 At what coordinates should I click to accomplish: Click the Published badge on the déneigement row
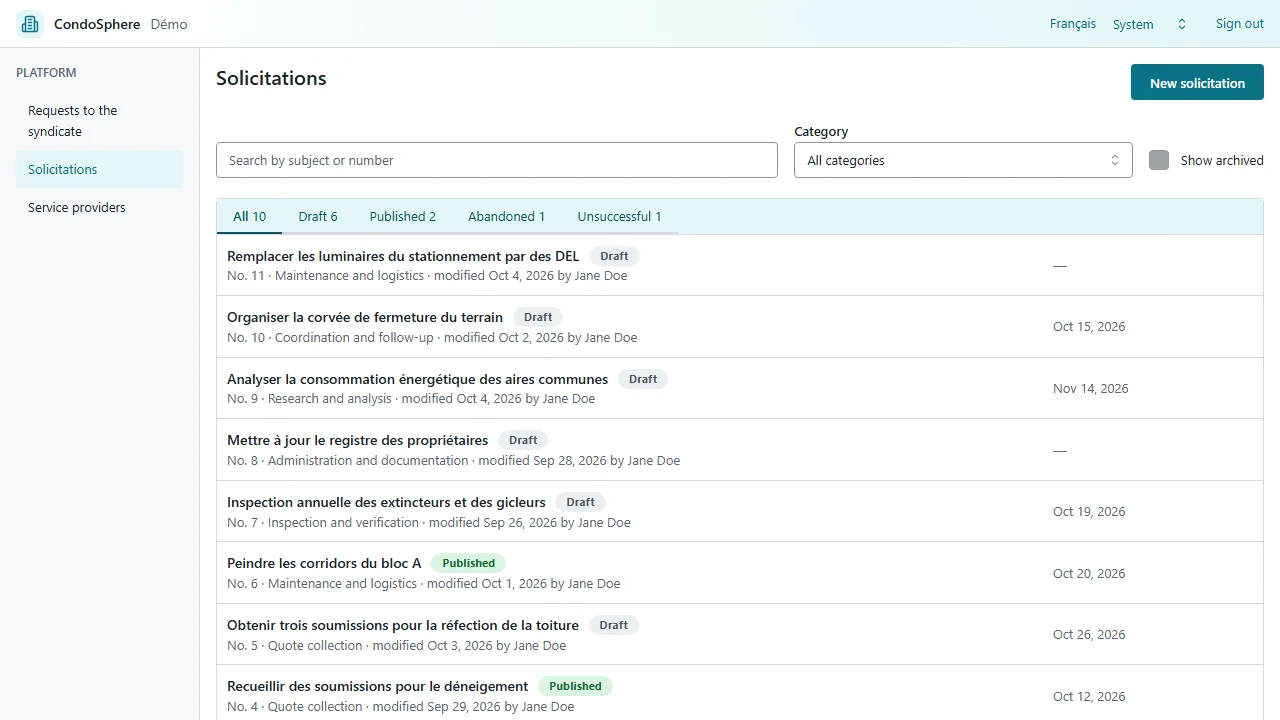coord(575,686)
